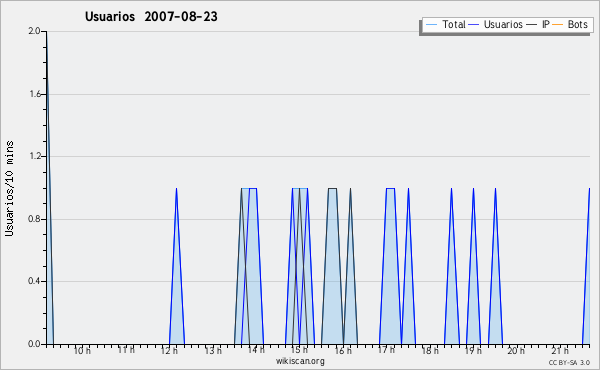Image resolution: width=600 pixels, height=370 pixels.
Task: Click the 16 h axis tick label
Action: (x=343, y=350)
